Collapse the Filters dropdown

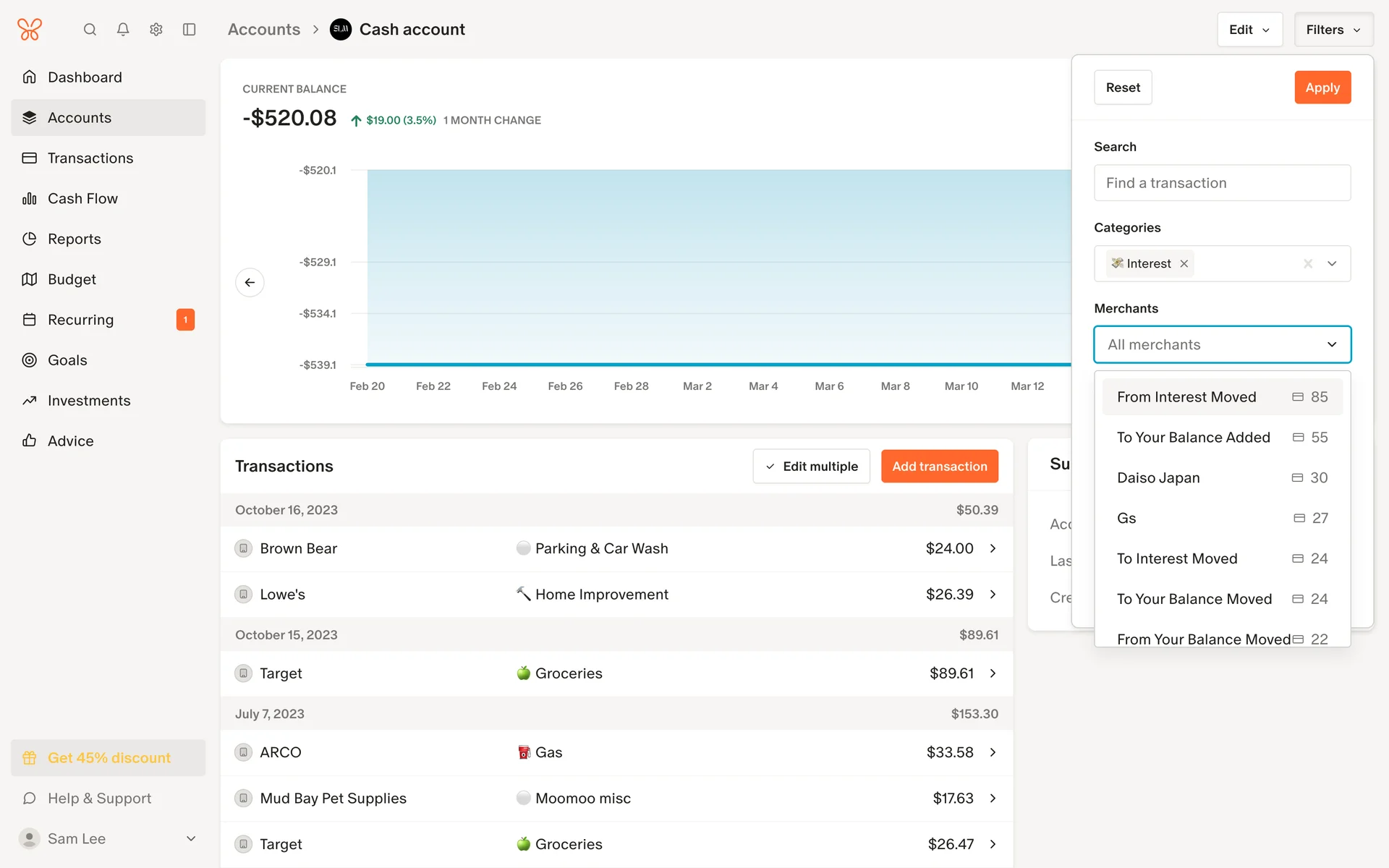click(x=1333, y=30)
